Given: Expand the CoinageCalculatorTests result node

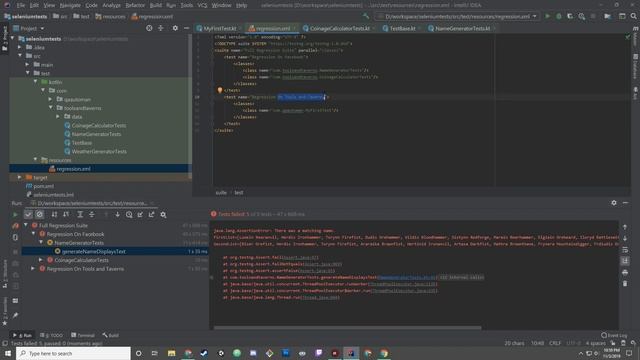Looking at the screenshot, I should tap(41, 260).
